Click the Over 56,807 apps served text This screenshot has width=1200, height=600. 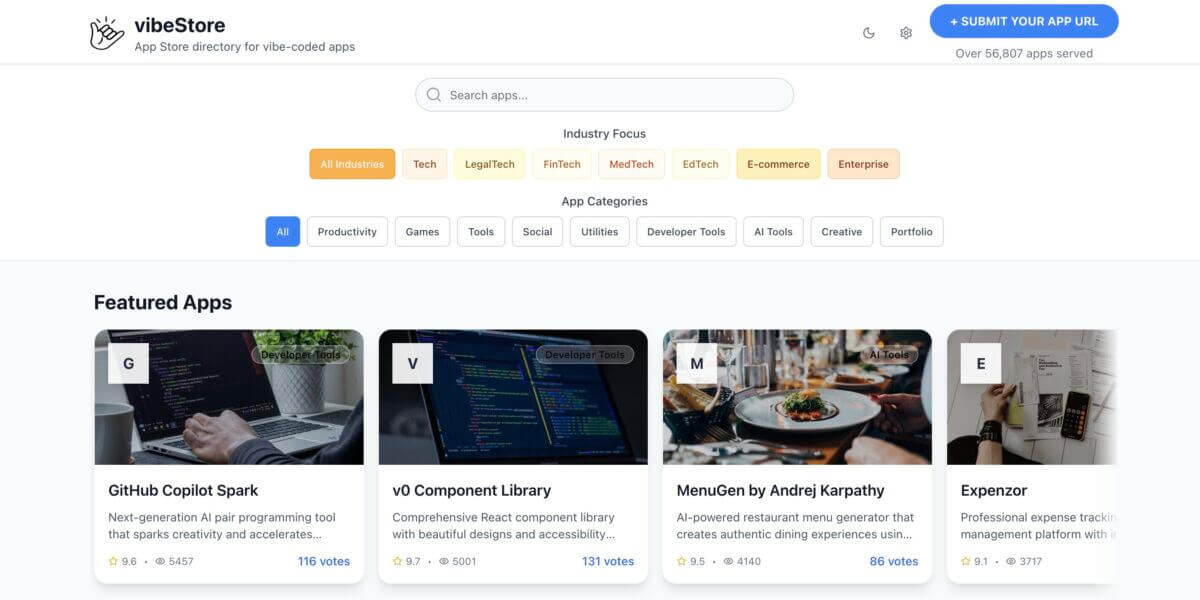1024,54
